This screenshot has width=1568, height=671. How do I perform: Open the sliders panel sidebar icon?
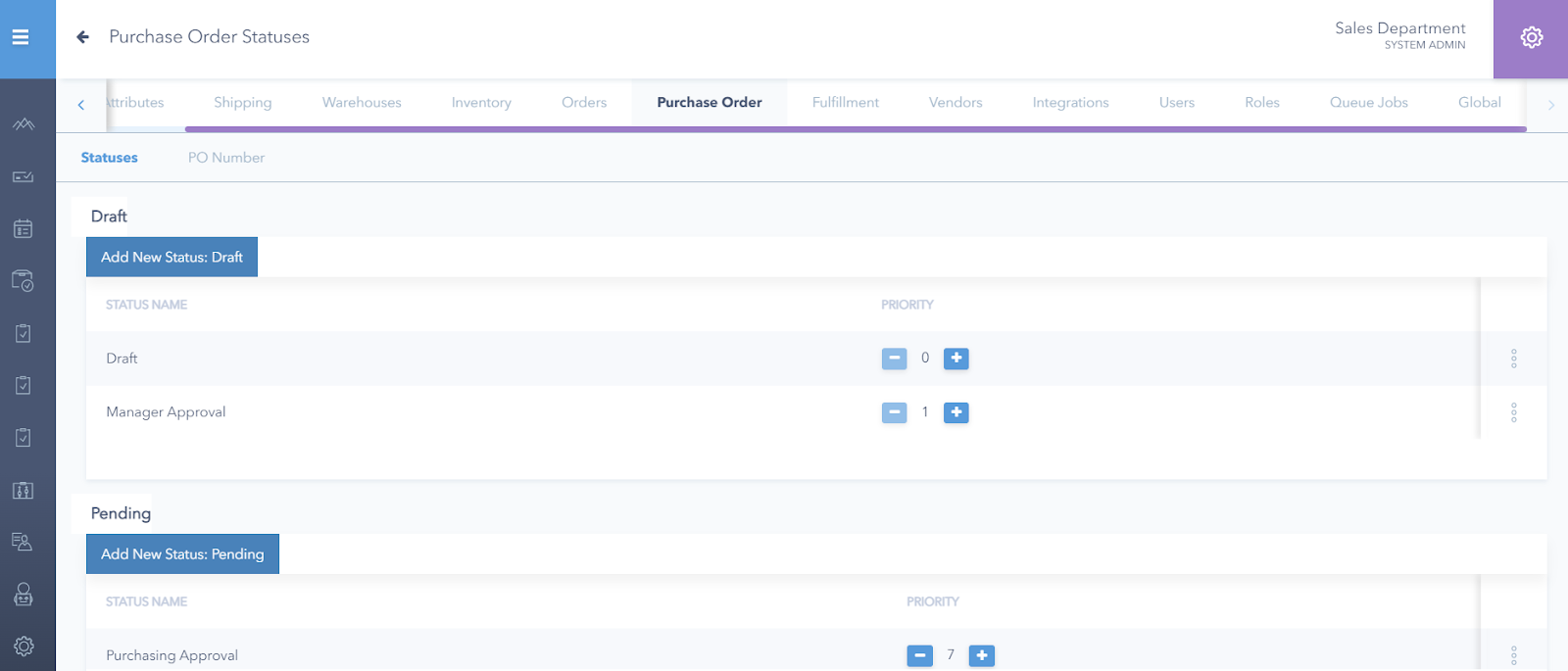click(x=24, y=490)
